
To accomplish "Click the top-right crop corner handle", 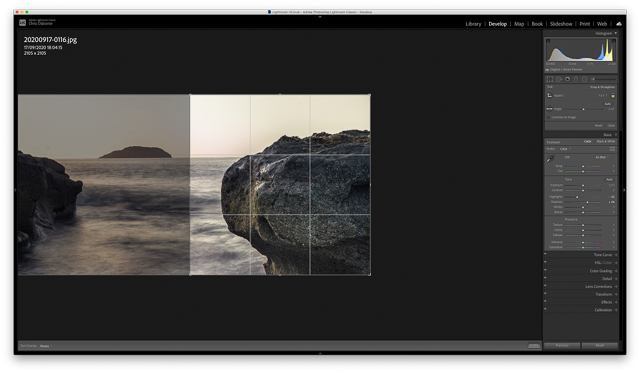I will point(370,95).
